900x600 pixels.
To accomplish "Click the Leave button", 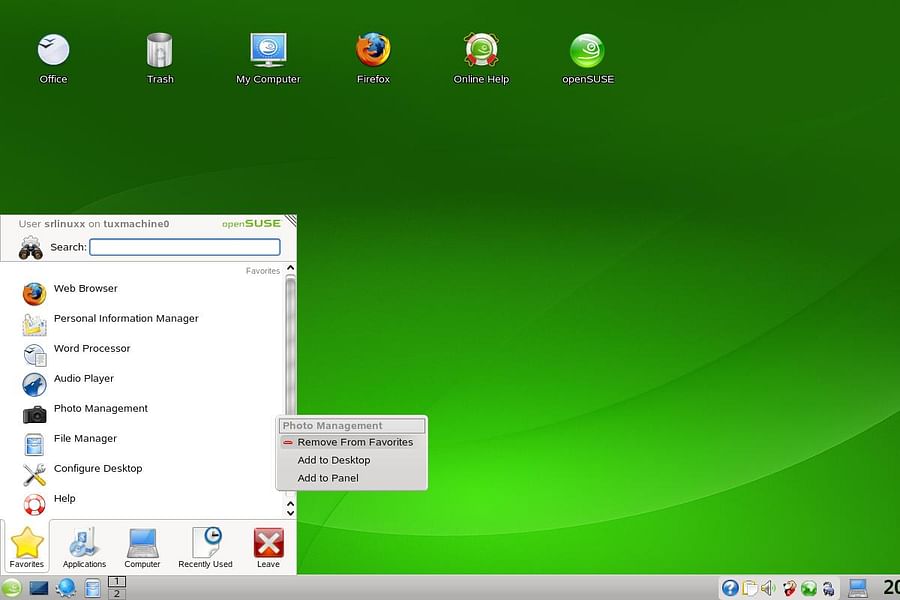I will 268,546.
